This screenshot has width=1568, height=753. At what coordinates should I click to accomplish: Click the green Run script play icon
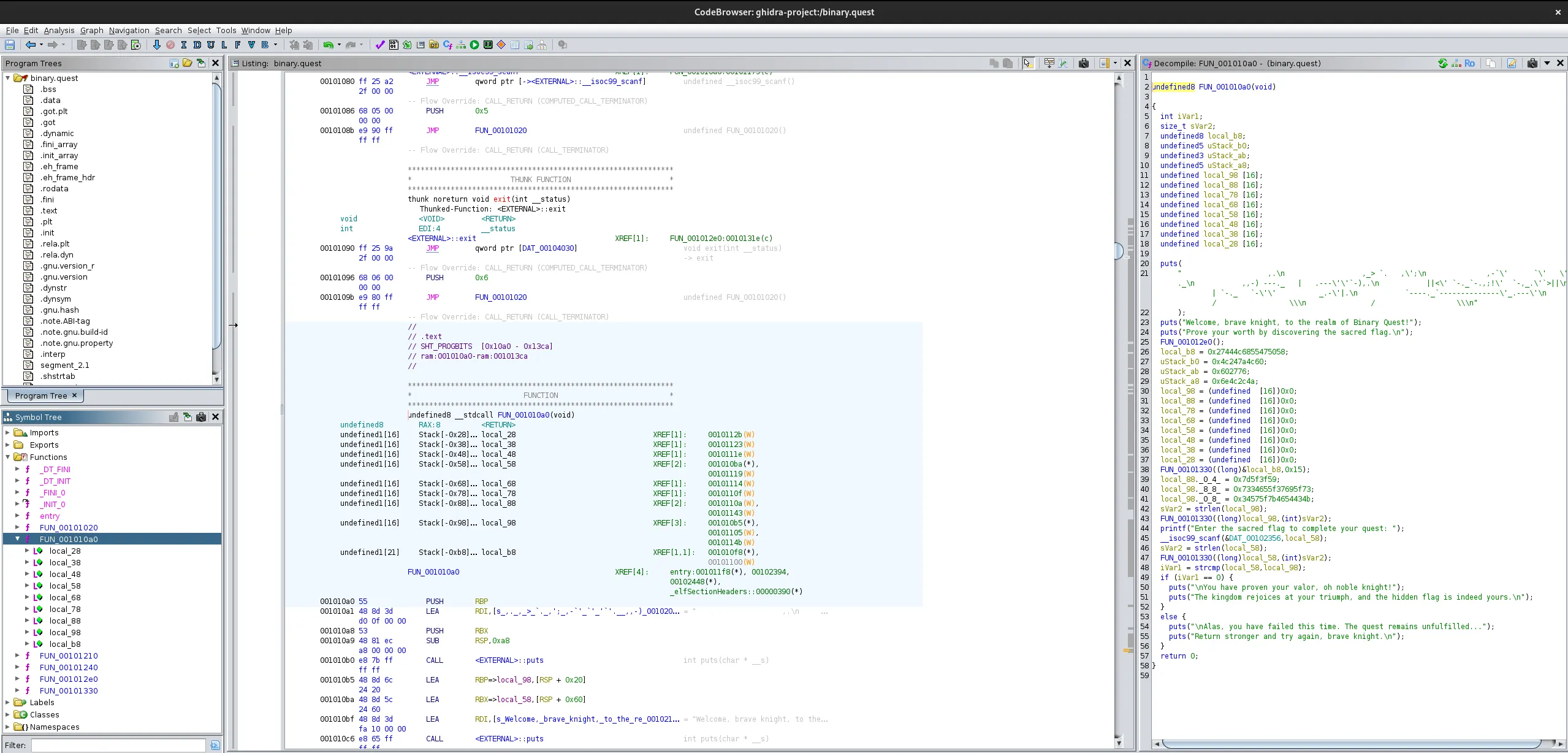coord(474,45)
